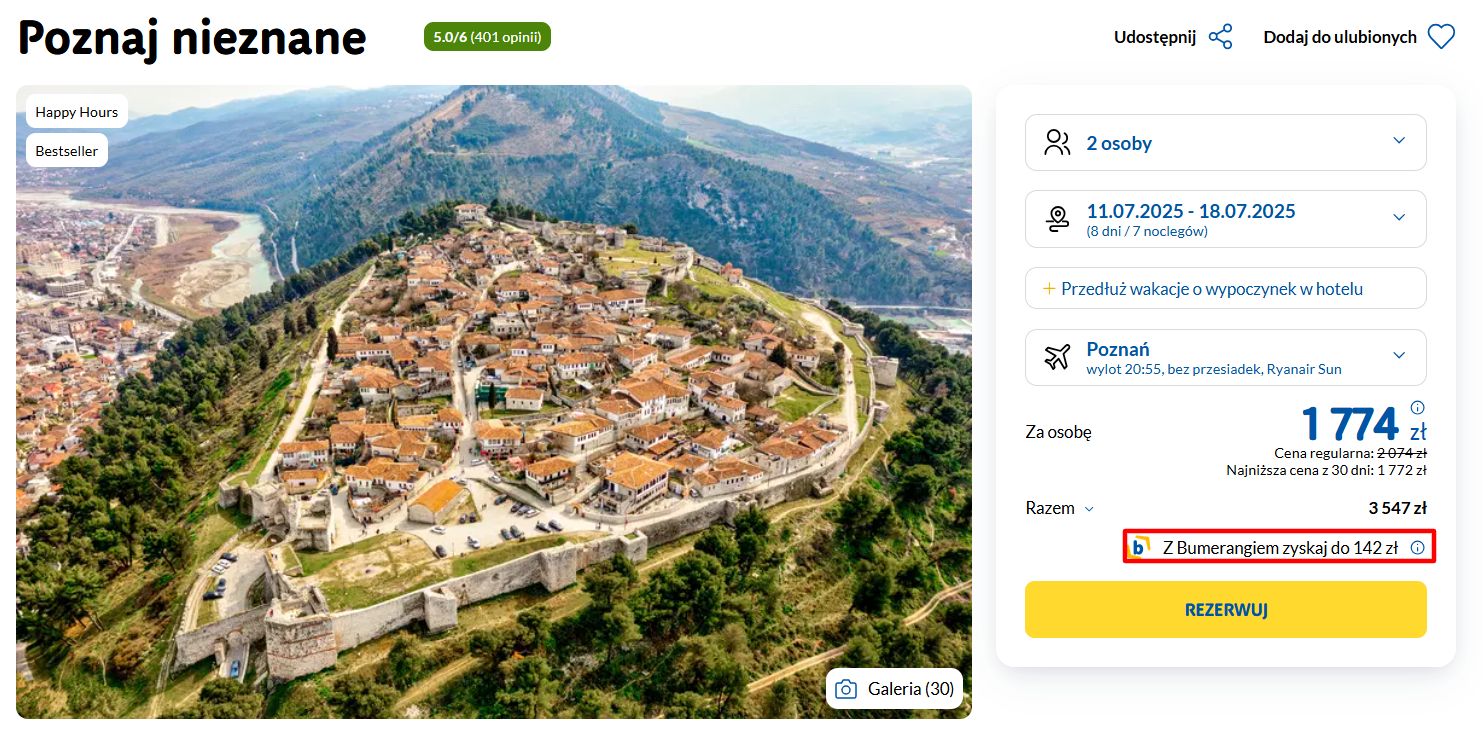1483x735 pixels.
Task: Expand the 2 osoby traveler dropdown
Action: click(x=1398, y=141)
